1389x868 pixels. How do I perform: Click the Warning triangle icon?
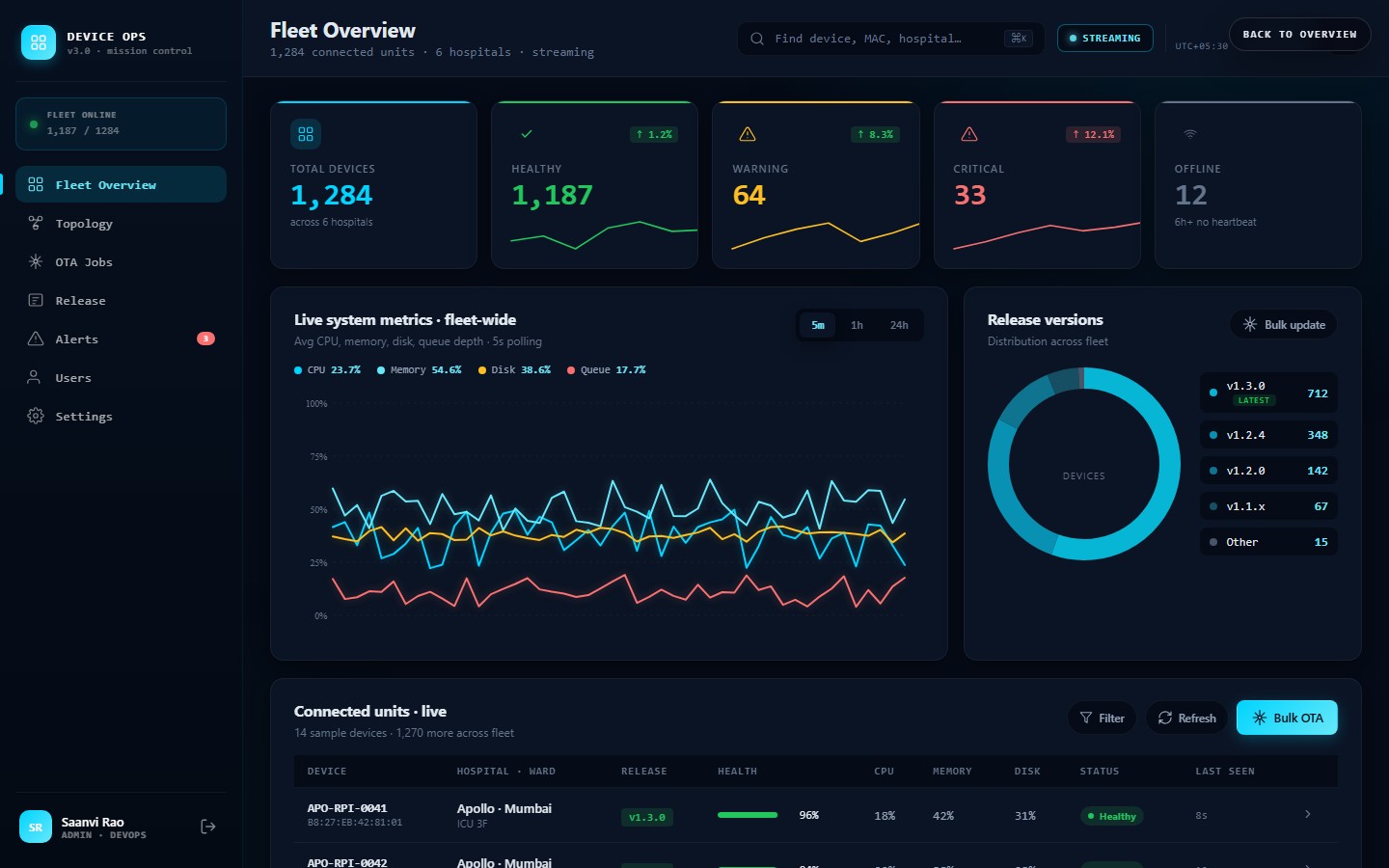click(748, 134)
